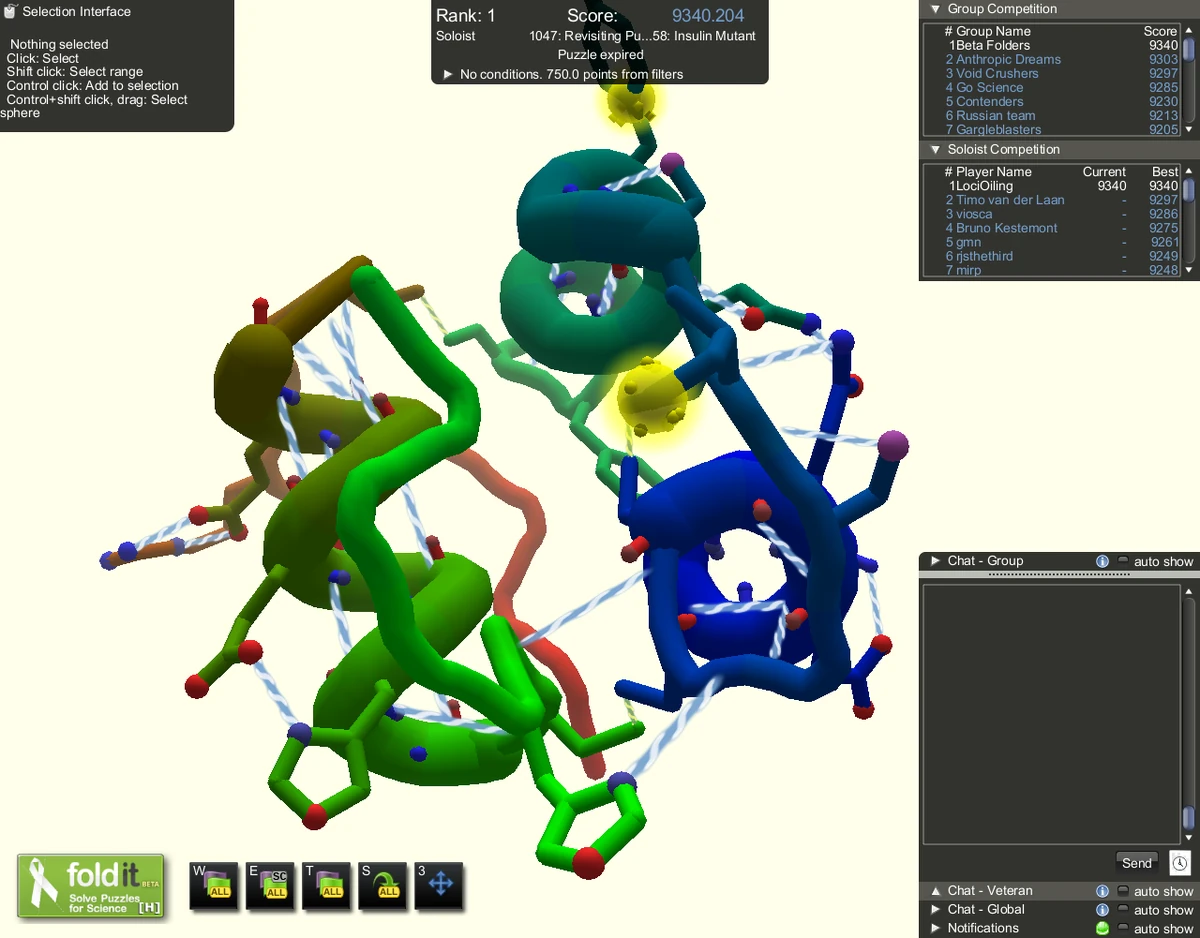
Task: Click the Soloist Competition scrollbar thumb
Action: click(x=1189, y=190)
